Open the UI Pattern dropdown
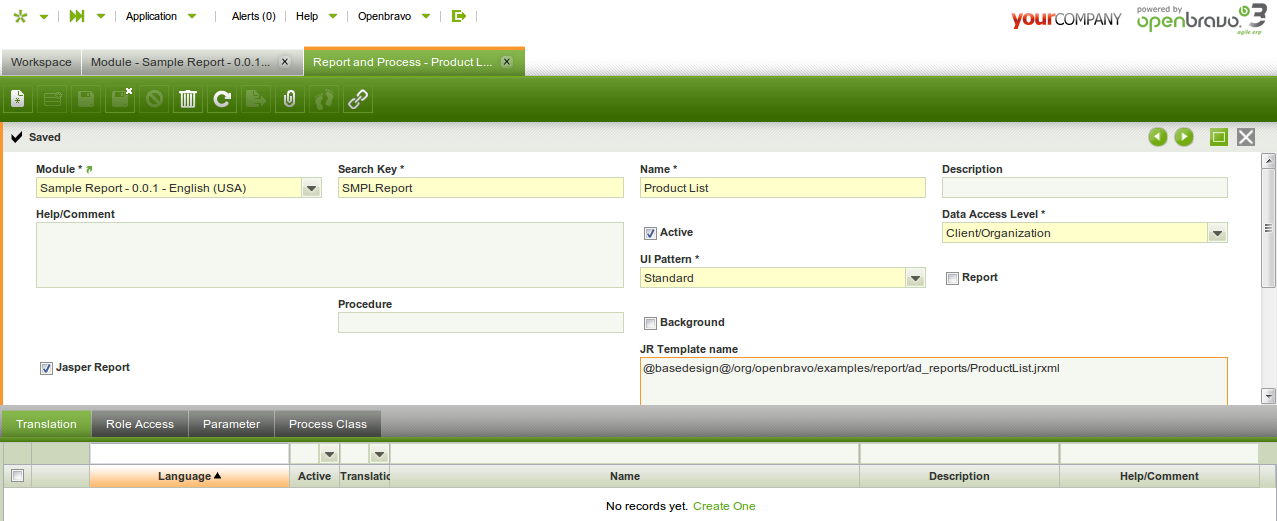 tap(915, 278)
